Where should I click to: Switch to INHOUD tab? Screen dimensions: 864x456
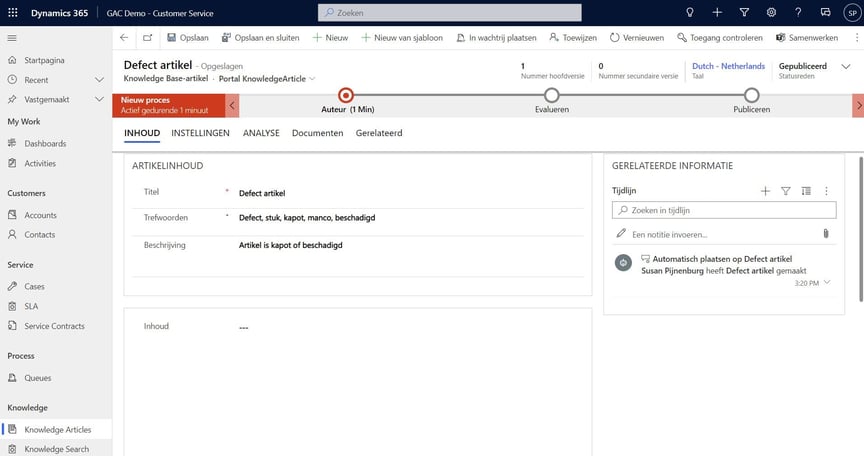click(x=142, y=133)
